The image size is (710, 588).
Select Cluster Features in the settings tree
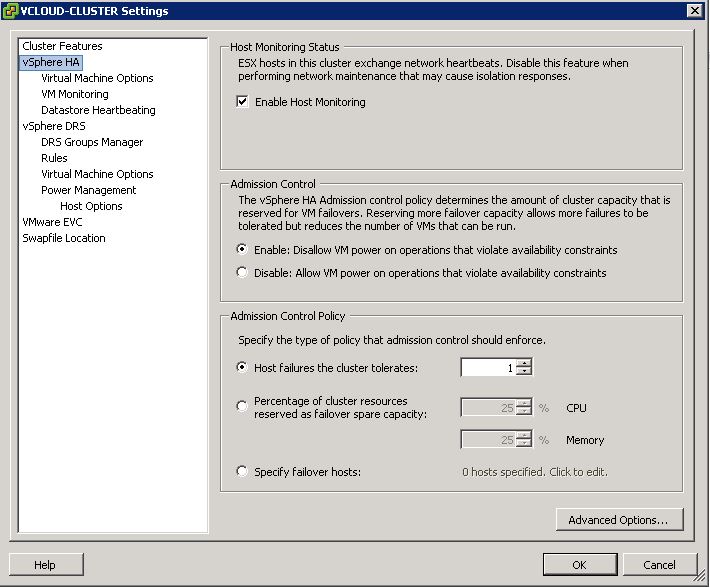coord(62,46)
